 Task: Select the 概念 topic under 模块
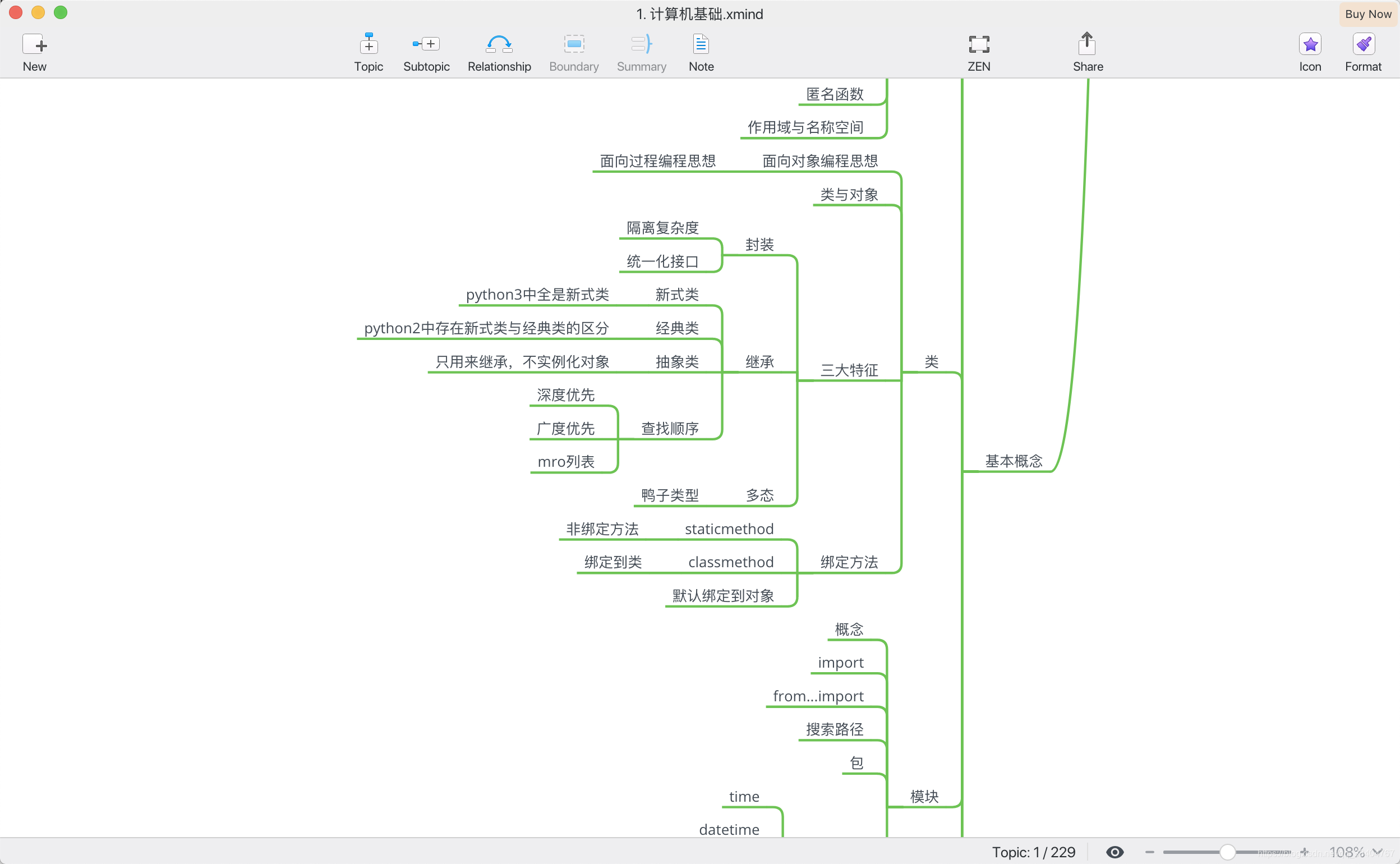pos(849,629)
